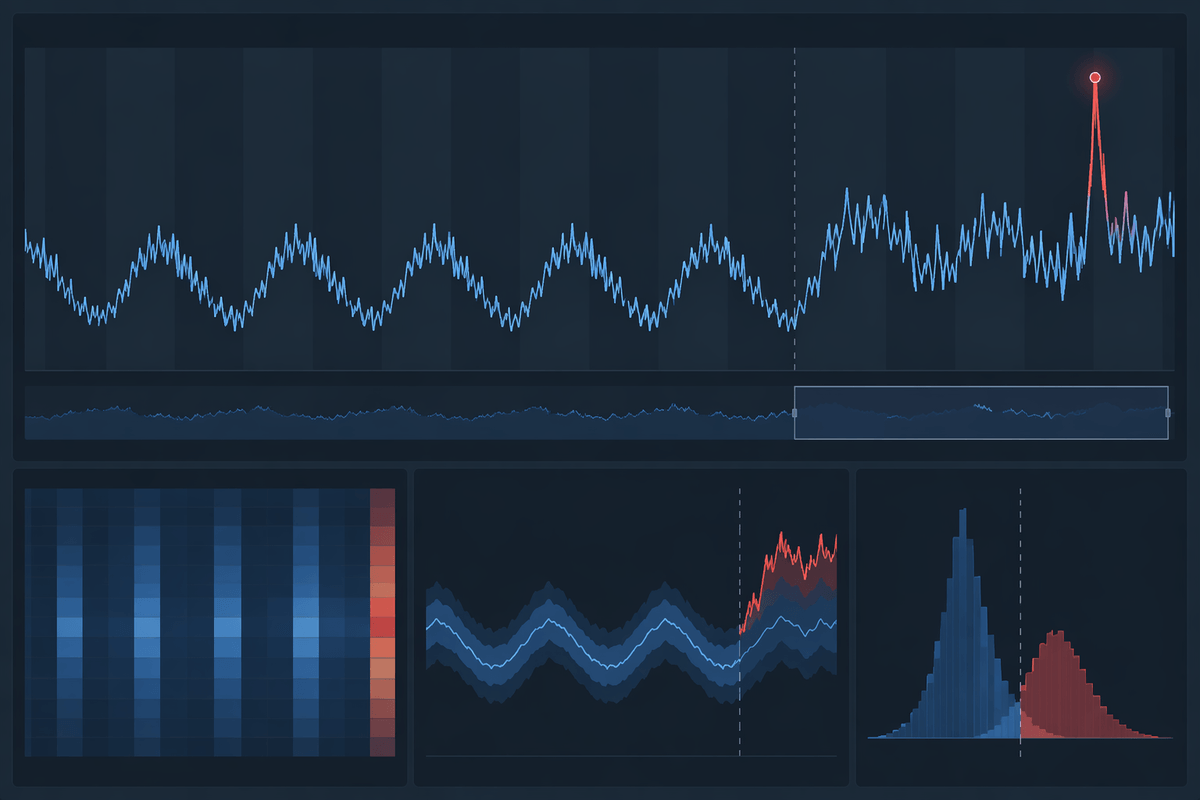Click the red anomaly peak marker circle
1200x800 pixels.
[x=1095, y=77]
